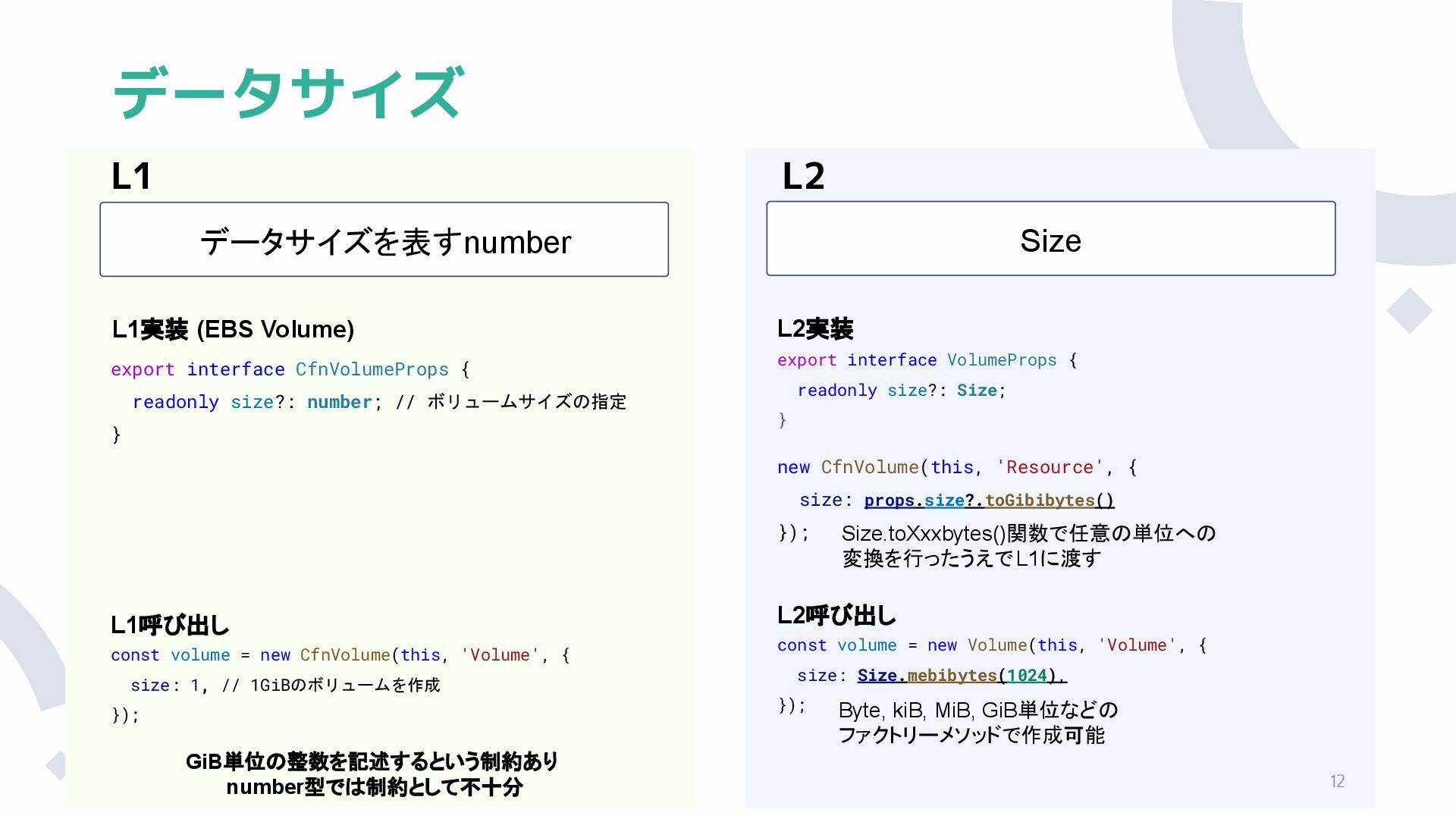Click code line export interface CfnVolumeProps
This screenshot has width=1456, height=819.
tap(290, 369)
